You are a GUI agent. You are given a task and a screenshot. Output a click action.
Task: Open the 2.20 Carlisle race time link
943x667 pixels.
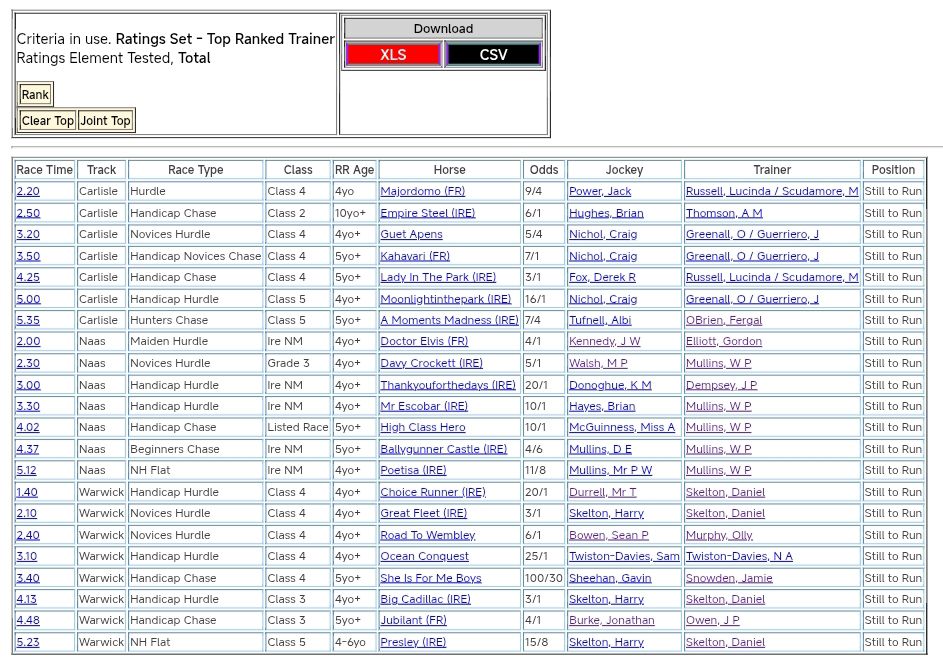click(28, 191)
